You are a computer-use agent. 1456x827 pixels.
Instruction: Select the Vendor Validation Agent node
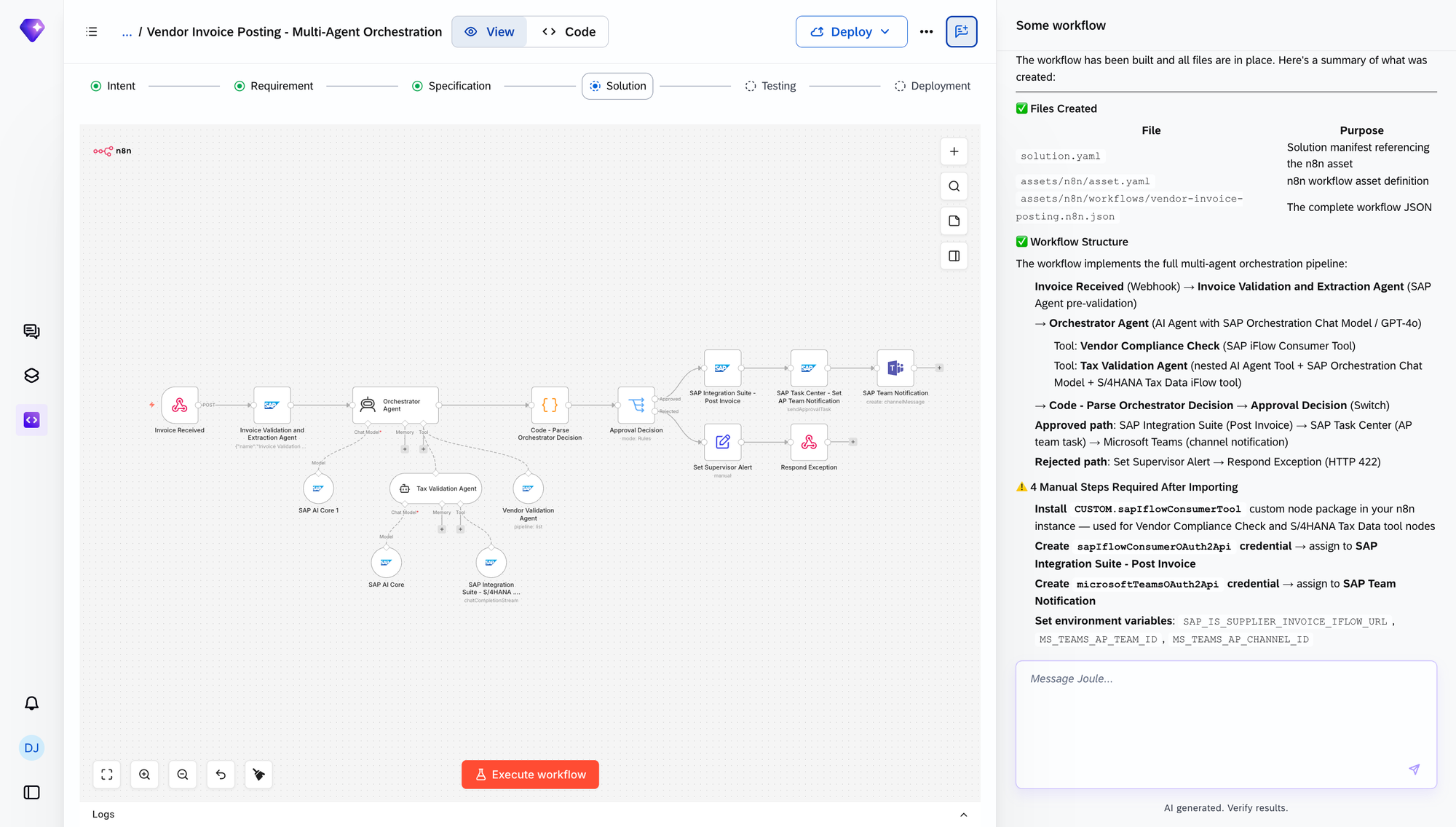point(528,488)
